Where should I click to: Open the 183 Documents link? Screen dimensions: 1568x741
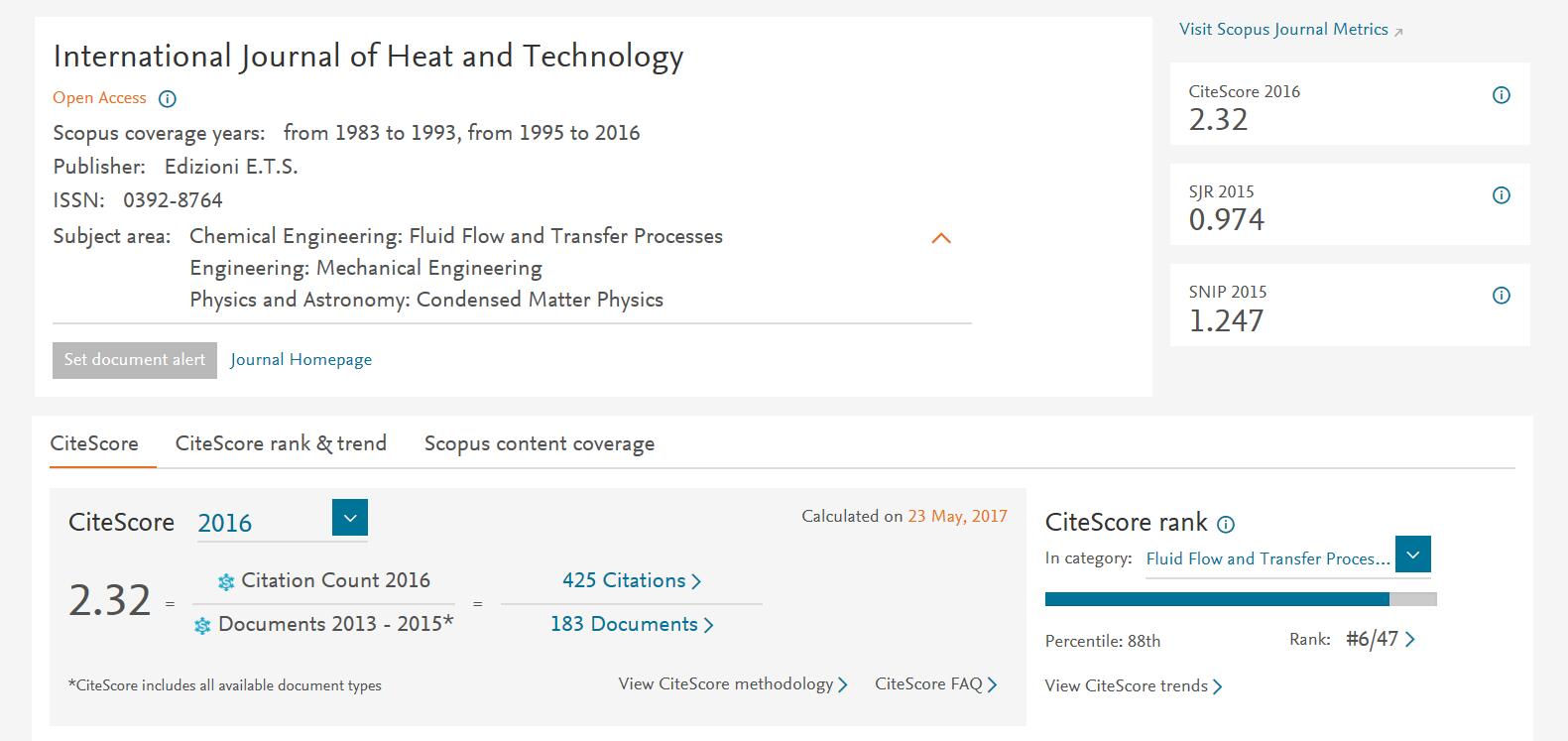[631, 624]
